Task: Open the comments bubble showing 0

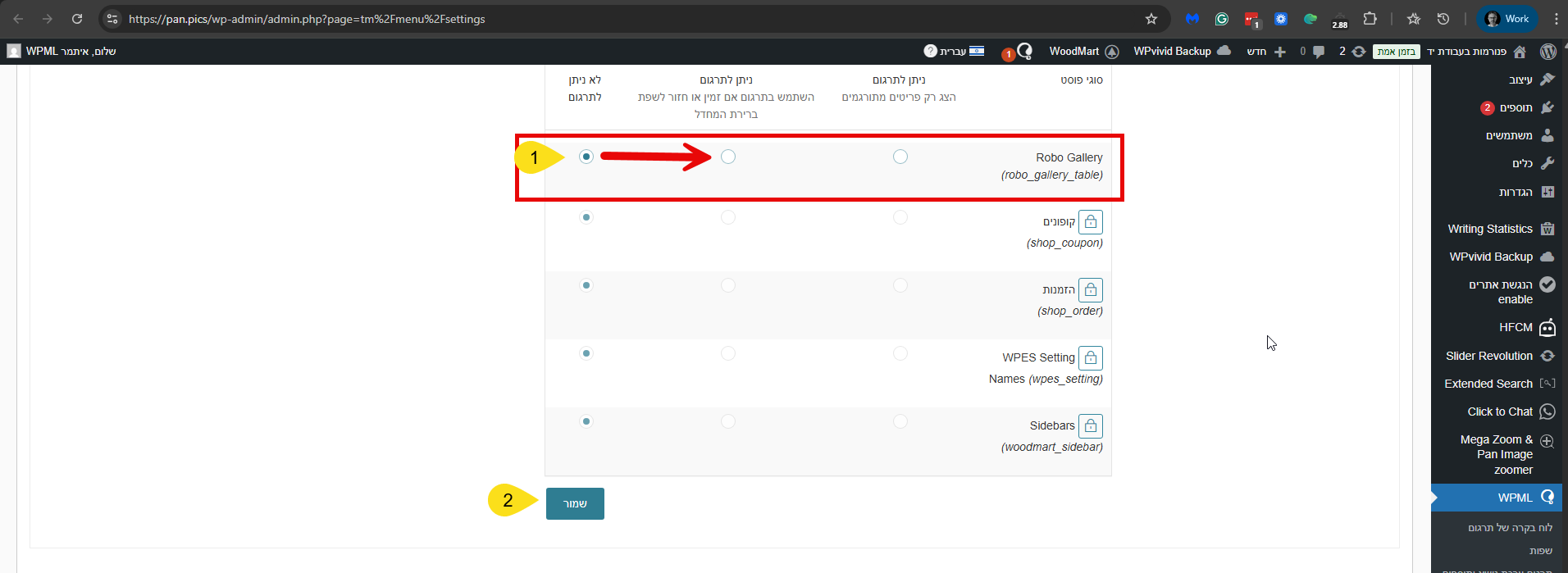Action: (x=1313, y=52)
